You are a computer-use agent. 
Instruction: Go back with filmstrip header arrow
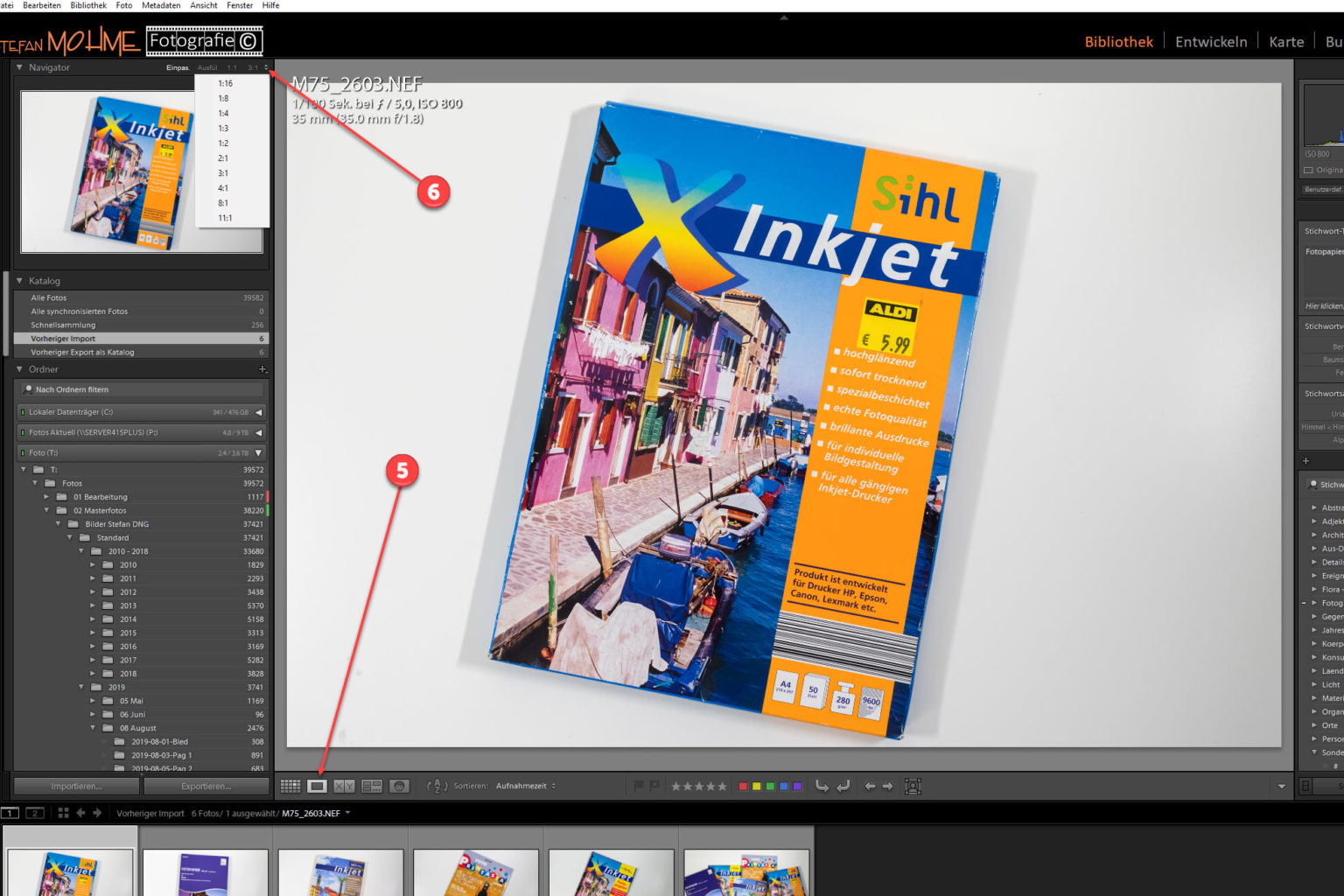coord(80,813)
